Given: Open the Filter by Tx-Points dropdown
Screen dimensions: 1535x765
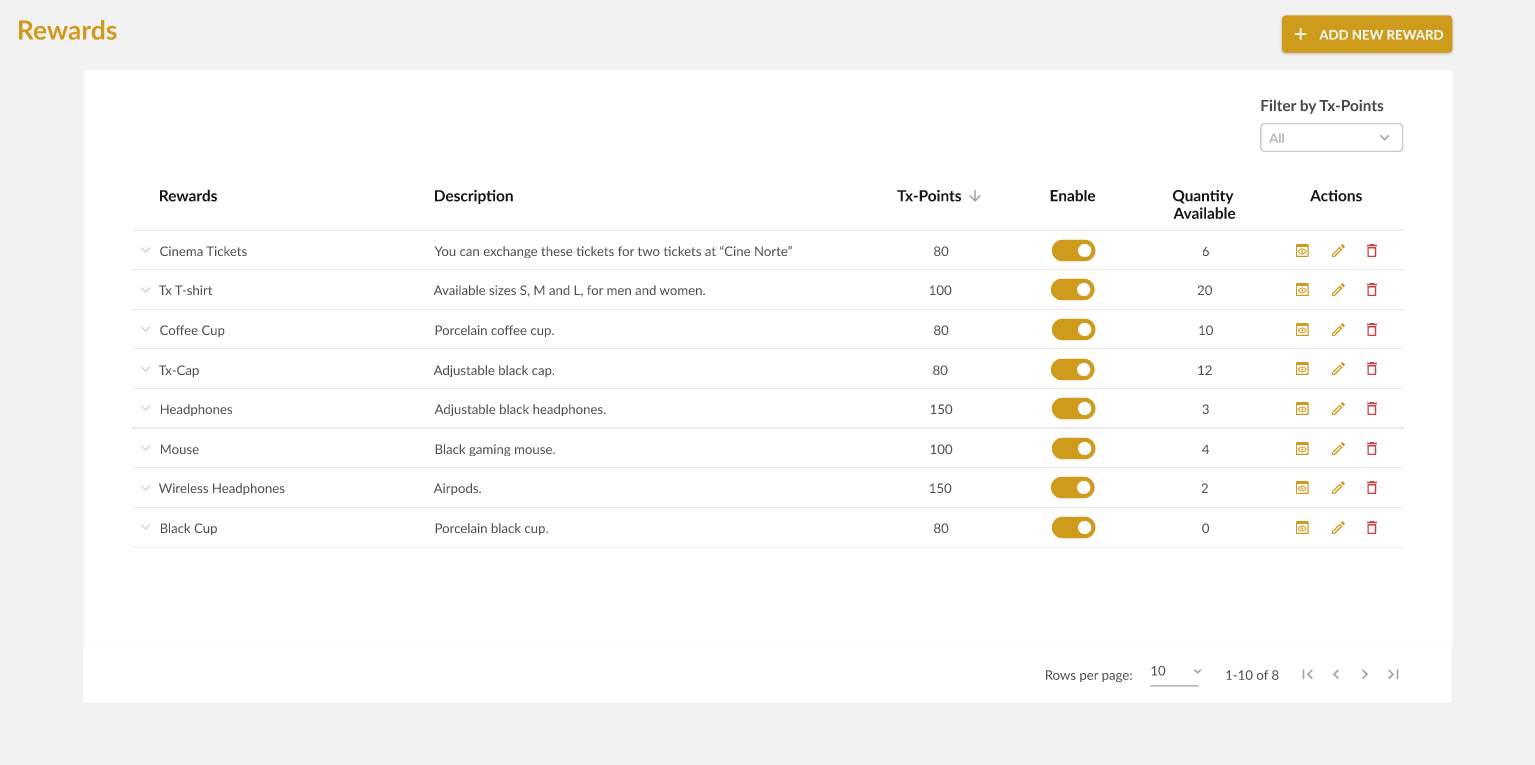Looking at the screenshot, I should pos(1331,138).
